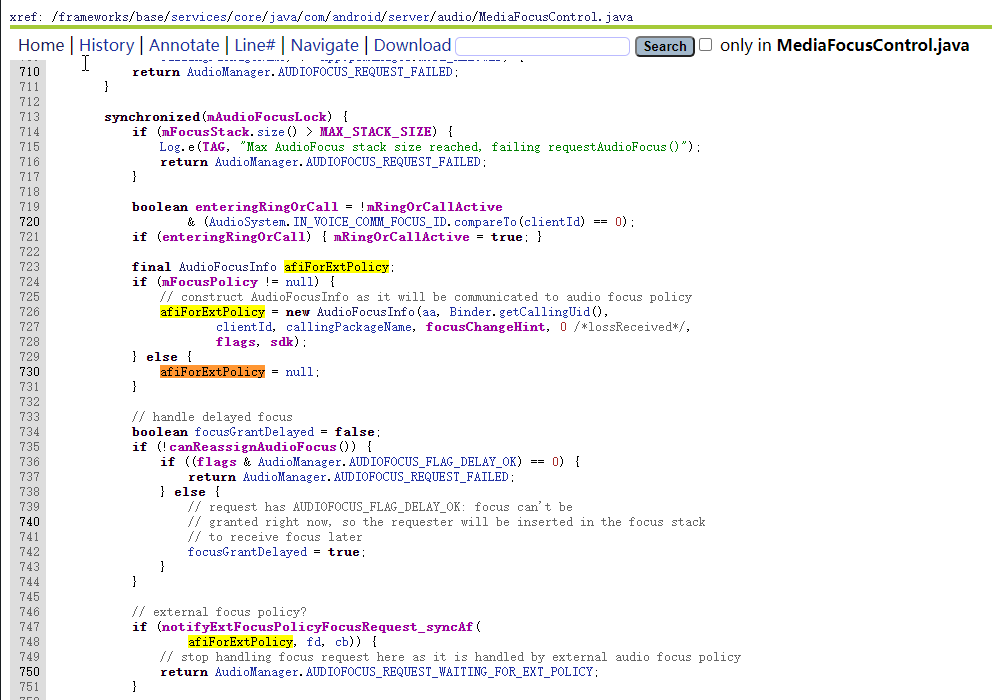Click getCallingUid on line 726
The image size is (992, 700).
pos(544,311)
